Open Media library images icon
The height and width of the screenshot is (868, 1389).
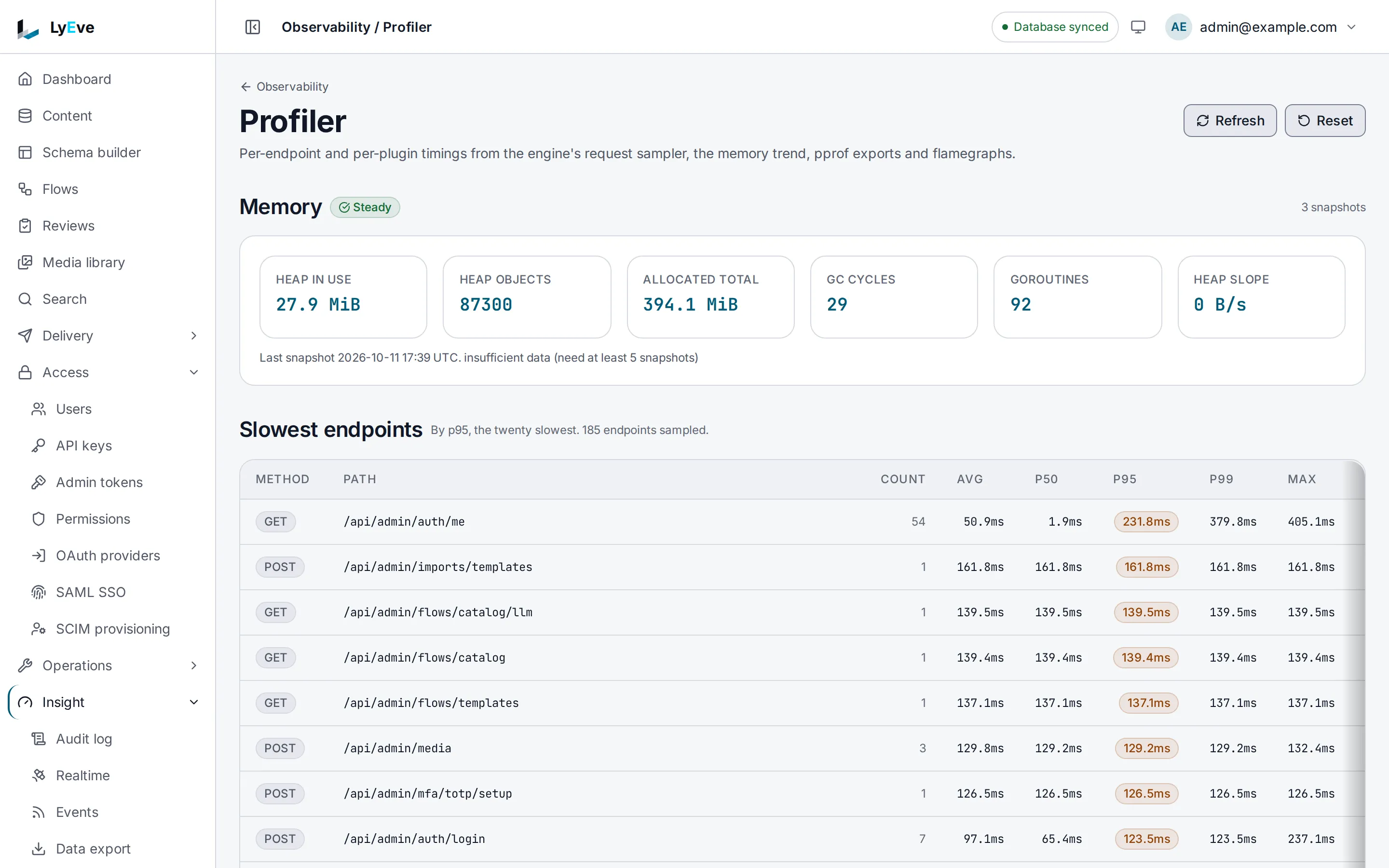pos(25,262)
